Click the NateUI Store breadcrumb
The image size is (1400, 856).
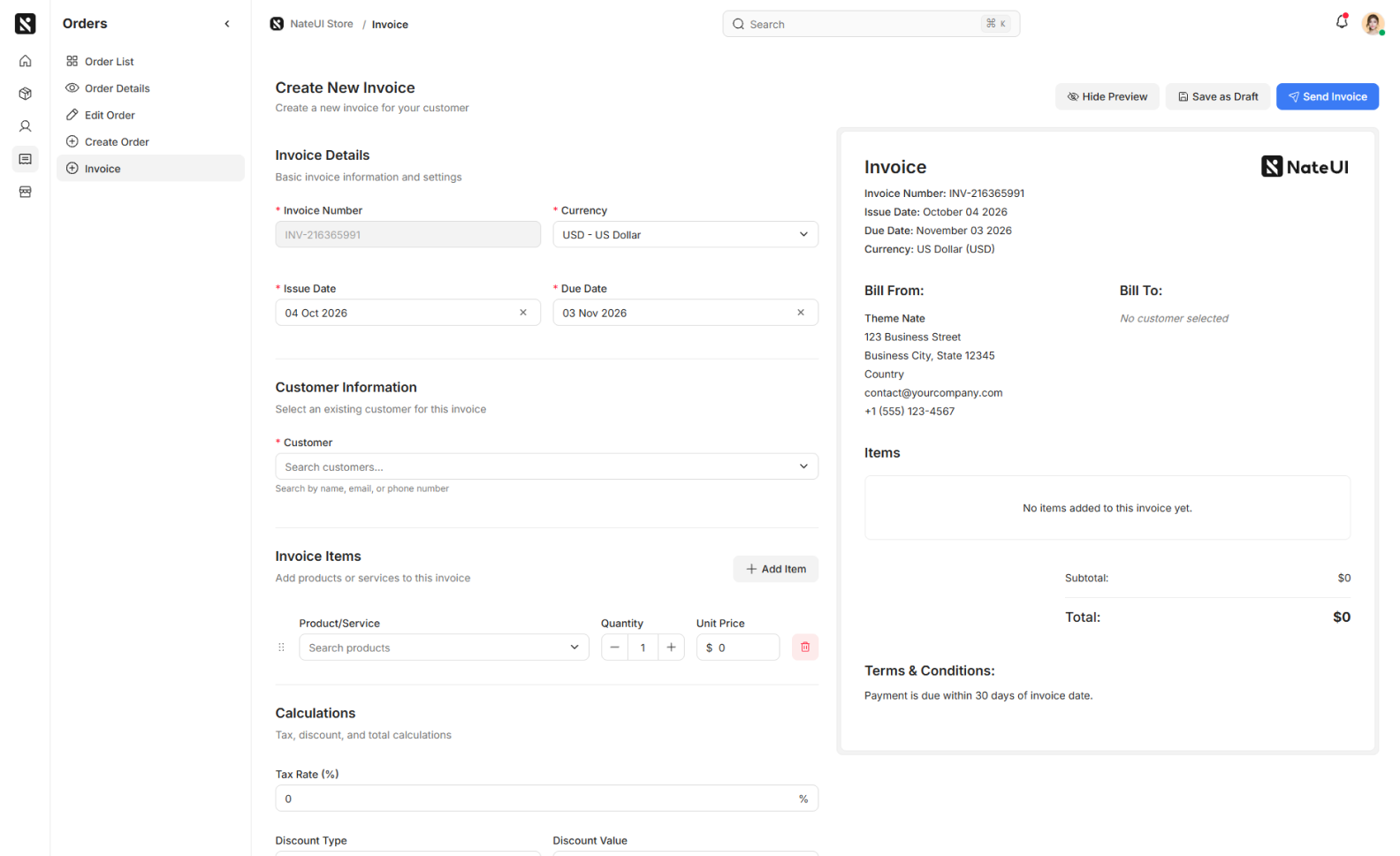[311, 24]
